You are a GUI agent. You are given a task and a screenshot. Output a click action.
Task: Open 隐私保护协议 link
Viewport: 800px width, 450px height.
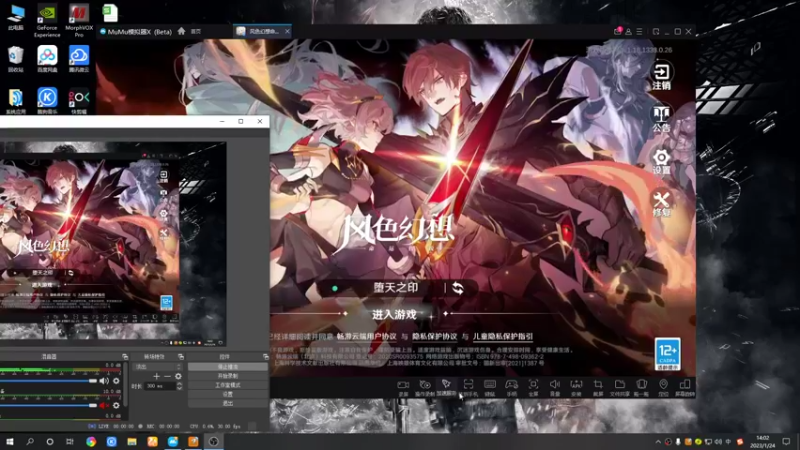point(435,337)
